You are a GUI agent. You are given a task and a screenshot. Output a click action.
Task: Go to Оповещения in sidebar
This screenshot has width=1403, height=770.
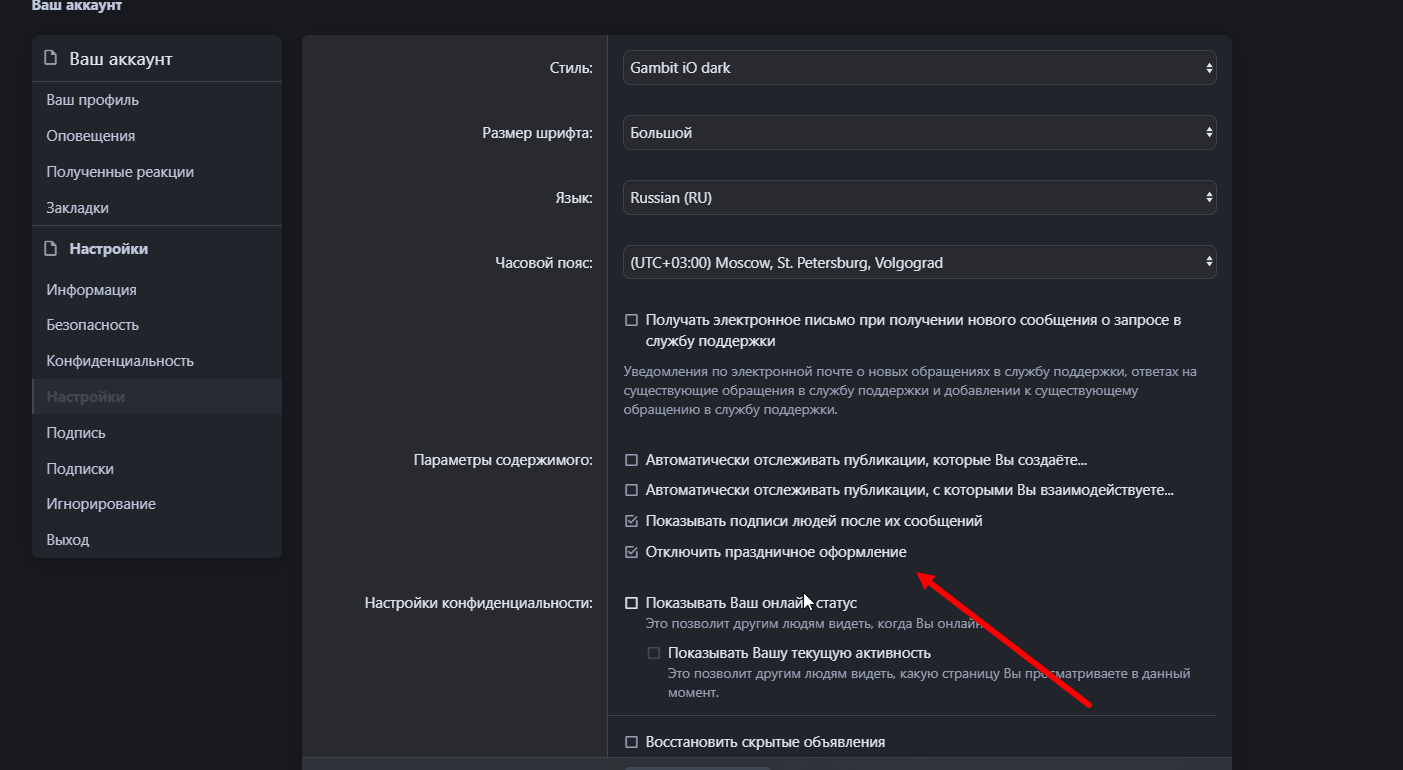tap(90, 136)
